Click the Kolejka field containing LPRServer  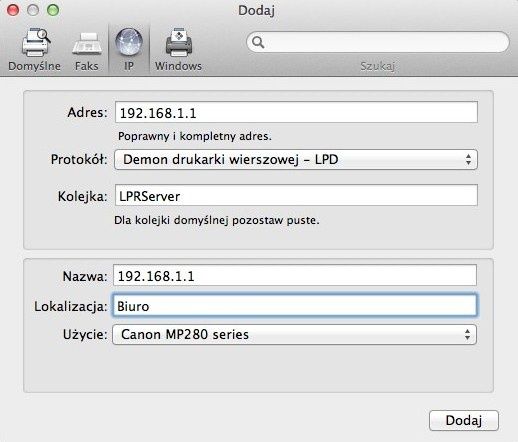[x=296, y=195]
